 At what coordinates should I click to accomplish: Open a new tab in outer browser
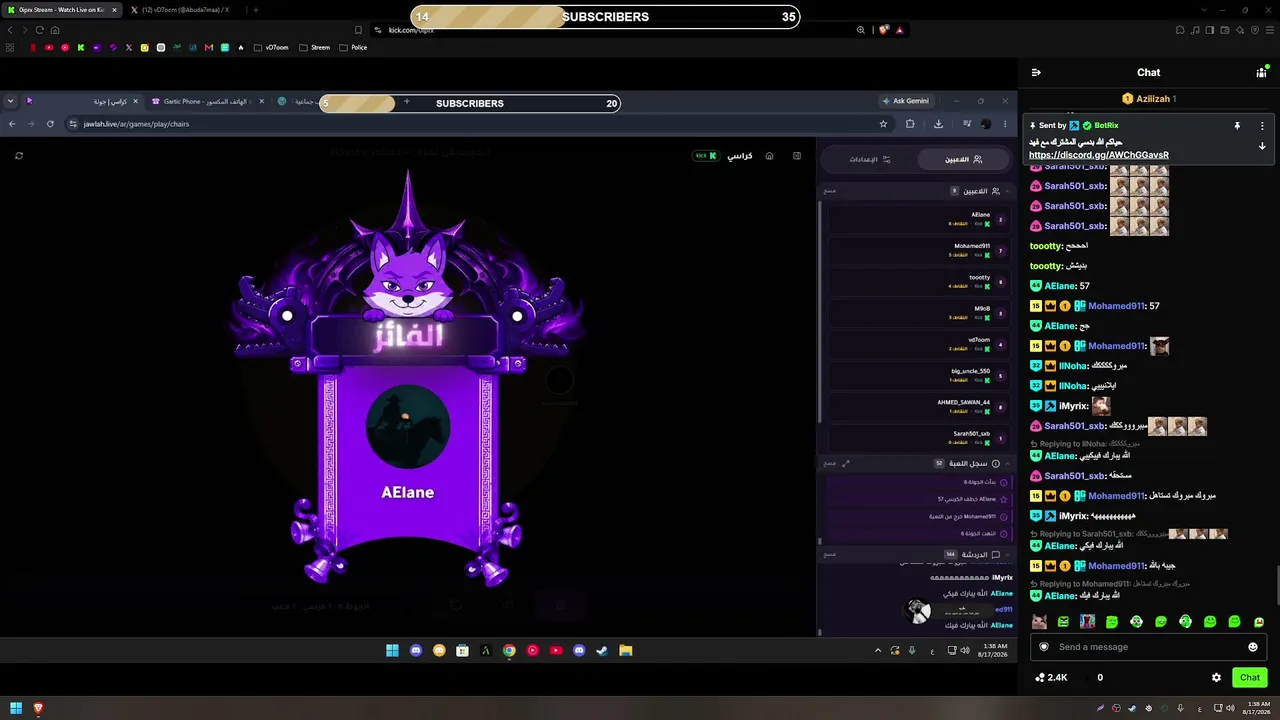255,10
